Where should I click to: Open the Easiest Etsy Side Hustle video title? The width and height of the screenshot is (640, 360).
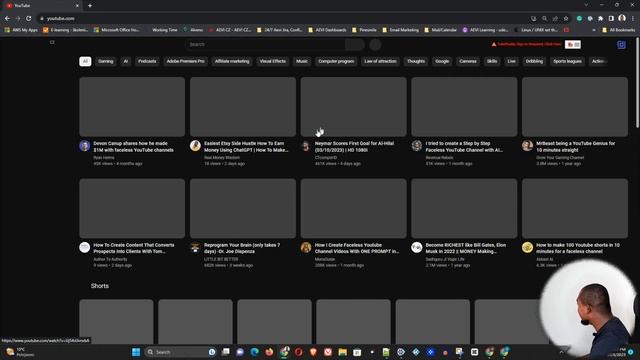point(246,147)
